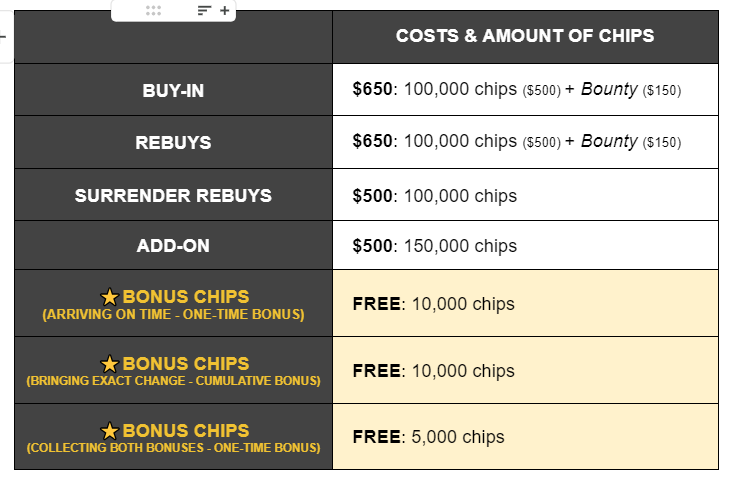742x490 pixels.
Task: Click the BRINGING EXACT CHANGE subtitle text
Action: click(173, 381)
